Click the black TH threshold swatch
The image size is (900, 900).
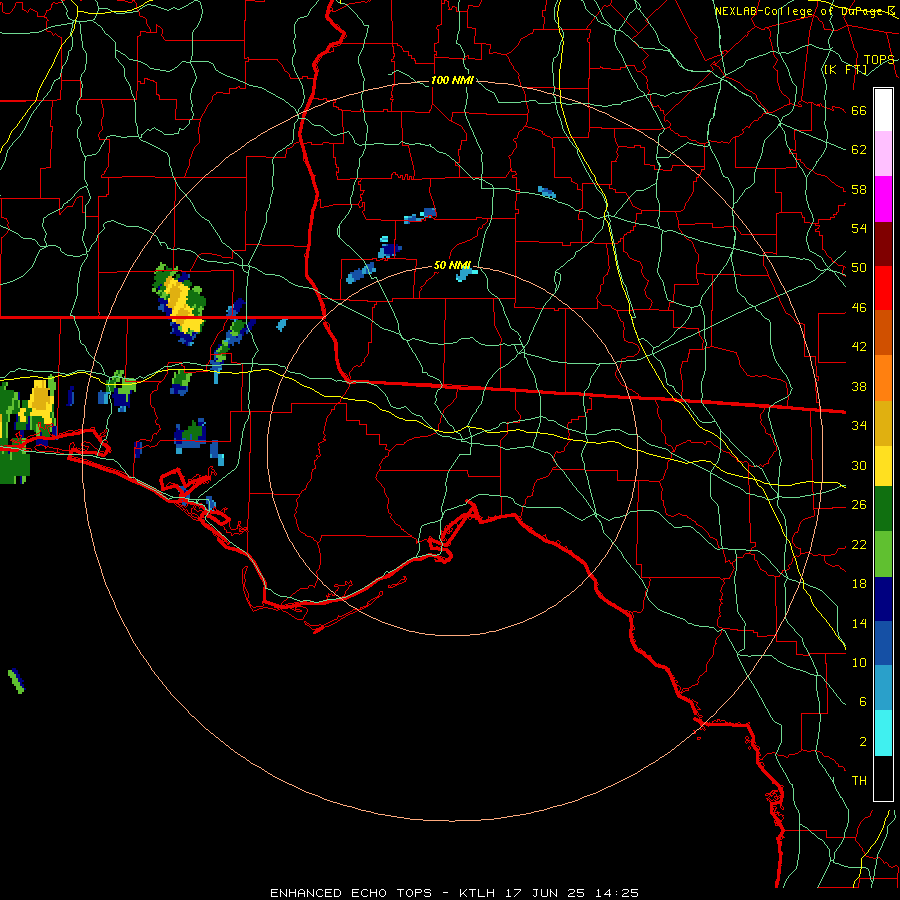coord(883,778)
